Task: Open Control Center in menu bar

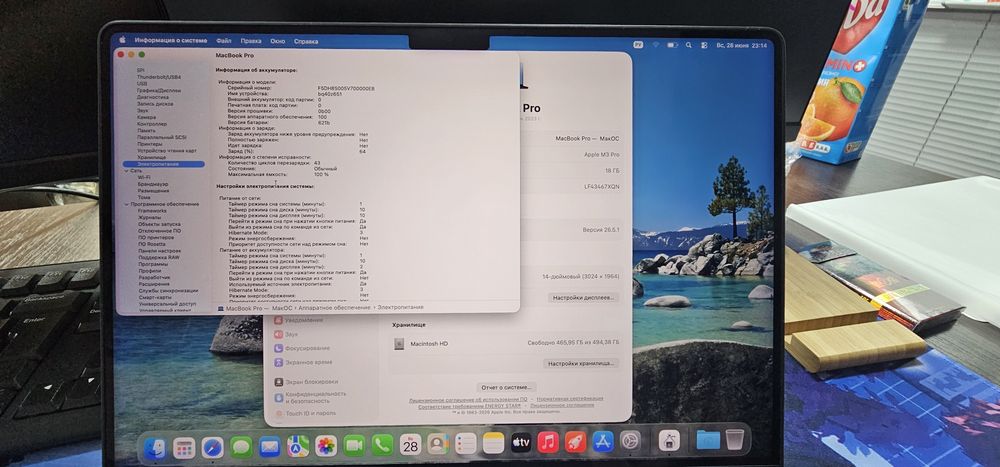Action: coord(704,45)
